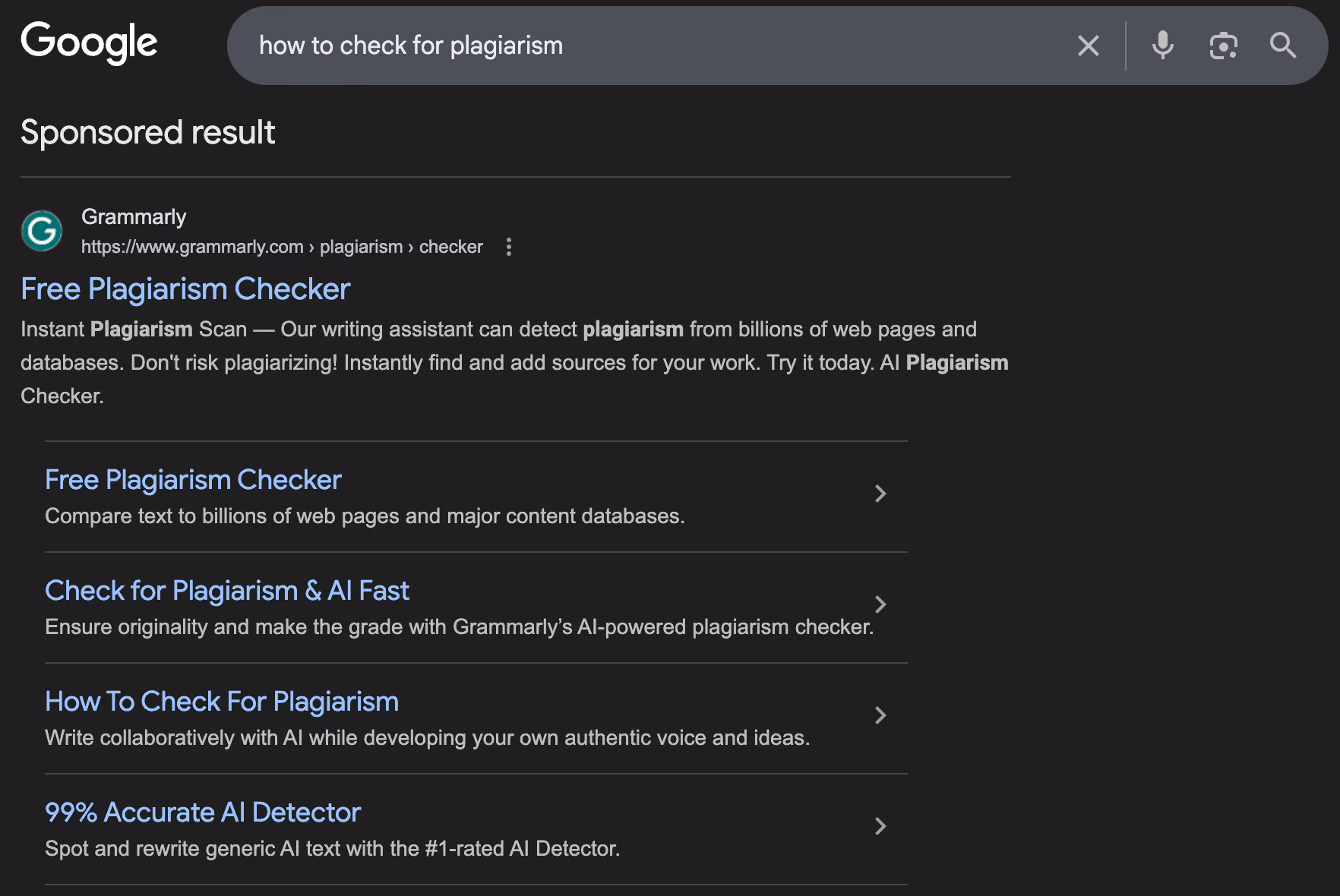Image resolution: width=1340 pixels, height=896 pixels.
Task: Submit search with the magnifying glass icon
Action: click(1283, 46)
